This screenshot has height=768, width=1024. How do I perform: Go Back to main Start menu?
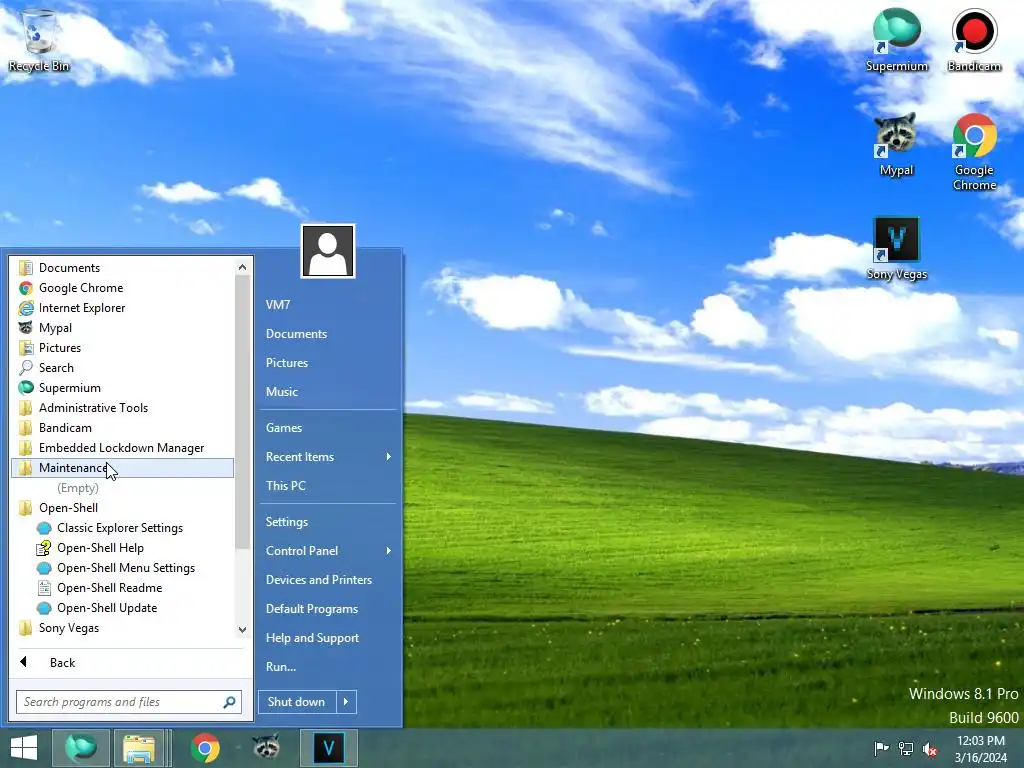(128, 663)
